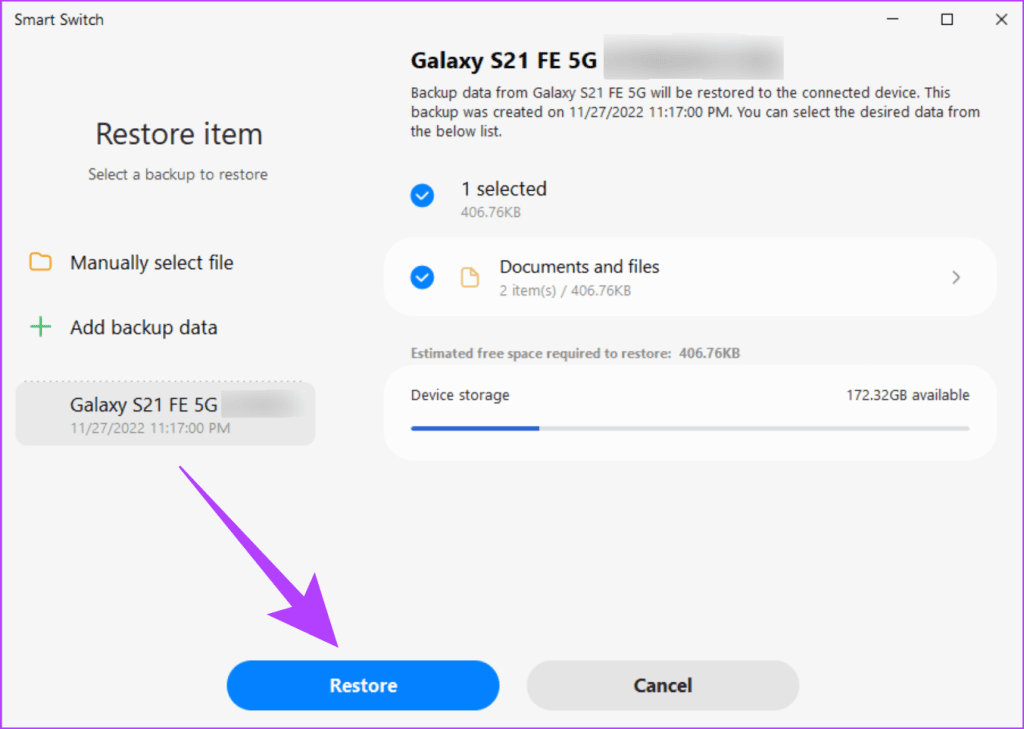Click the green plus icon to add backup data
This screenshot has width=1024, height=729.
(40, 326)
